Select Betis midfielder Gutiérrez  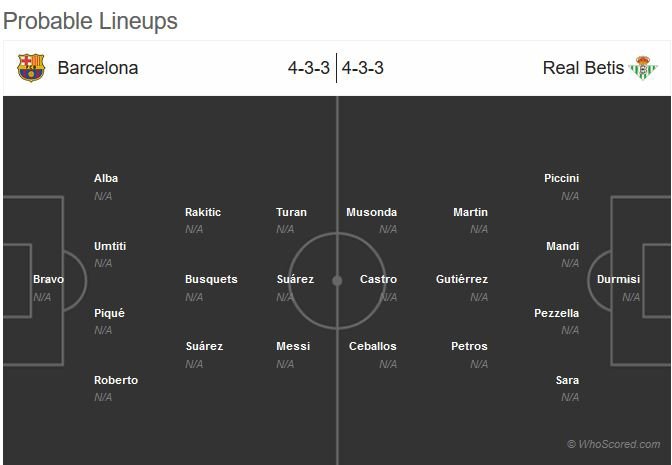[x=461, y=280]
